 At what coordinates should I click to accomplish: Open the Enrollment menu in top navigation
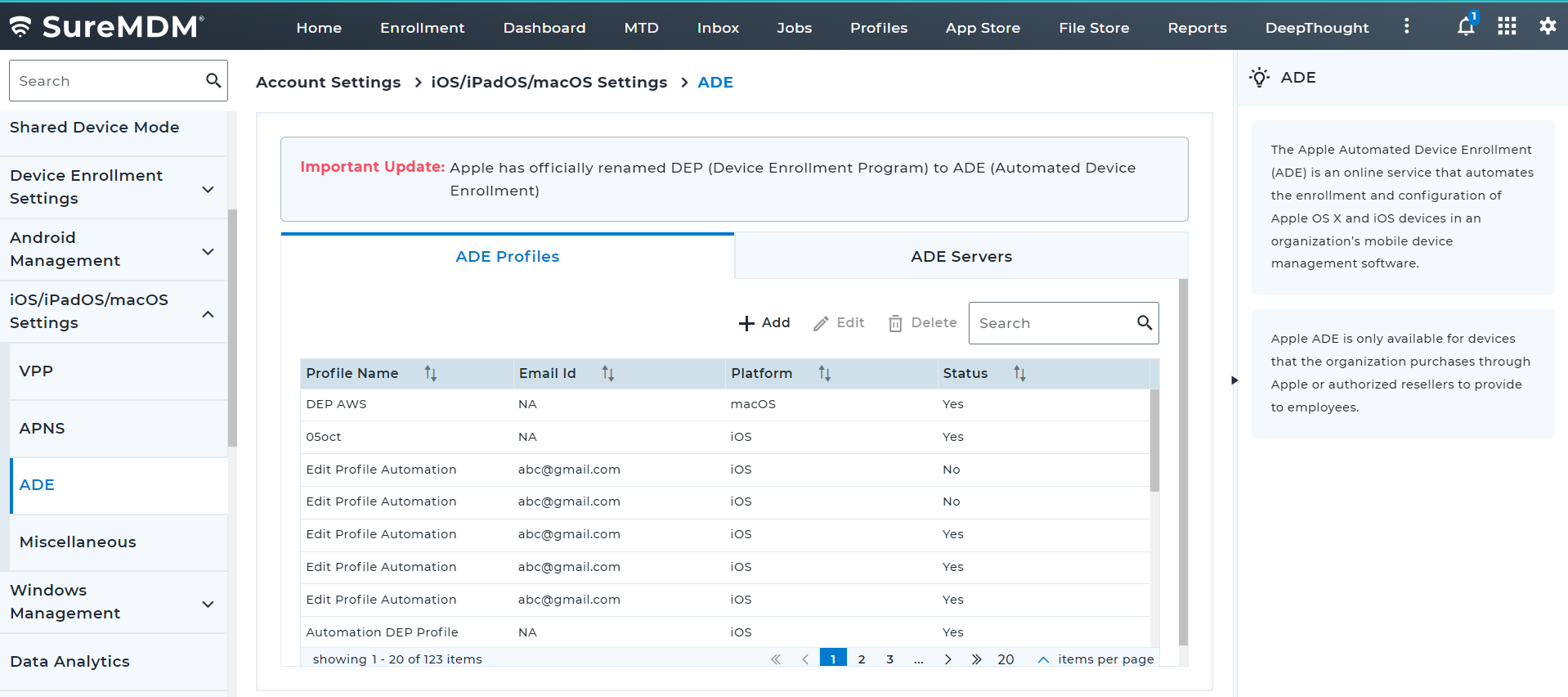click(x=422, y=28)
